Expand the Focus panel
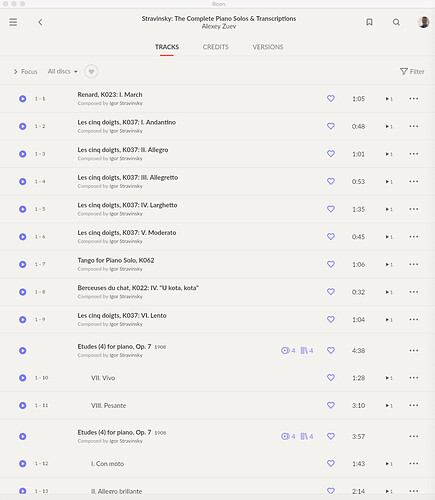 pyautogui.click(x=25, y=72)
